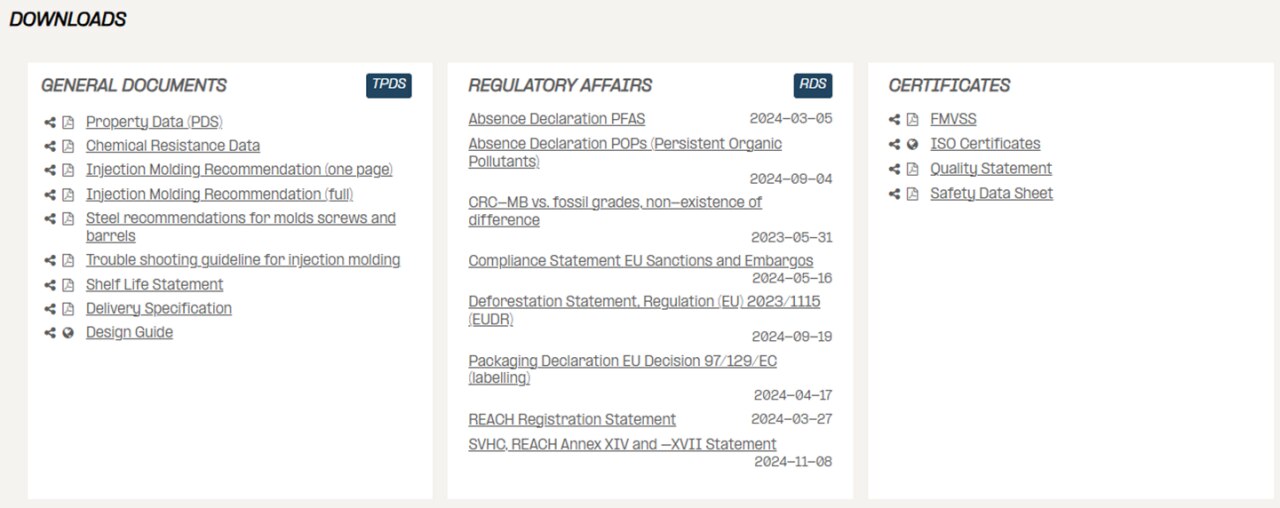1280x508 pixels.
Task: Open Deforestation Statement EUDR link
Action: point(644,310)
